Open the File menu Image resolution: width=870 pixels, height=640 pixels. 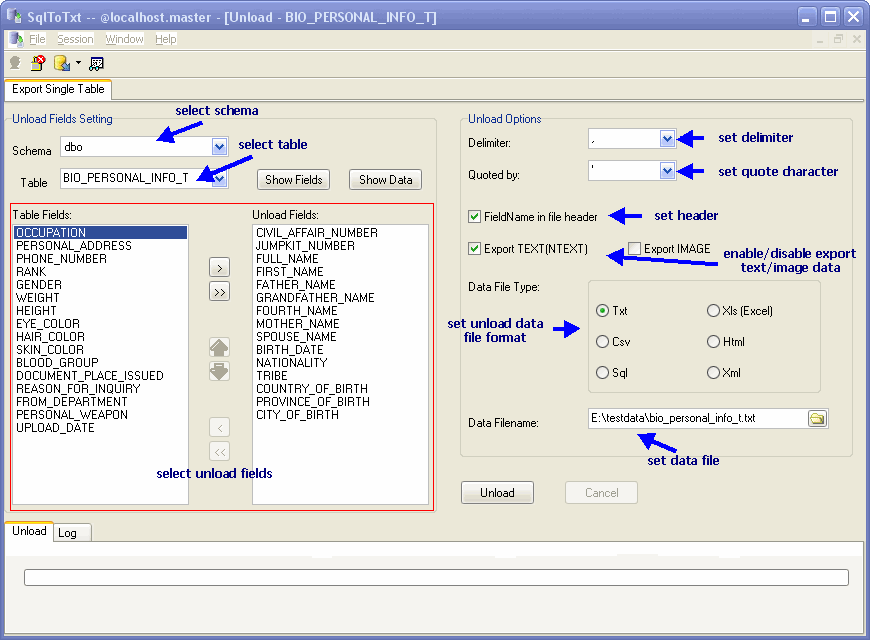coord(37,39)
